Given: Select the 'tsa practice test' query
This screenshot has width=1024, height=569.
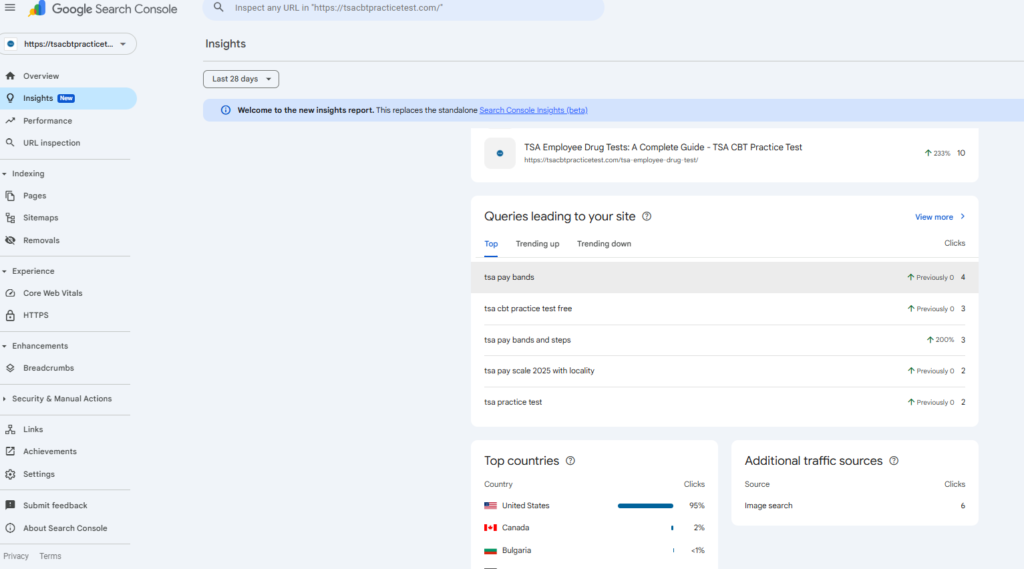Looking at the screenshot, I should coord(724,402).
